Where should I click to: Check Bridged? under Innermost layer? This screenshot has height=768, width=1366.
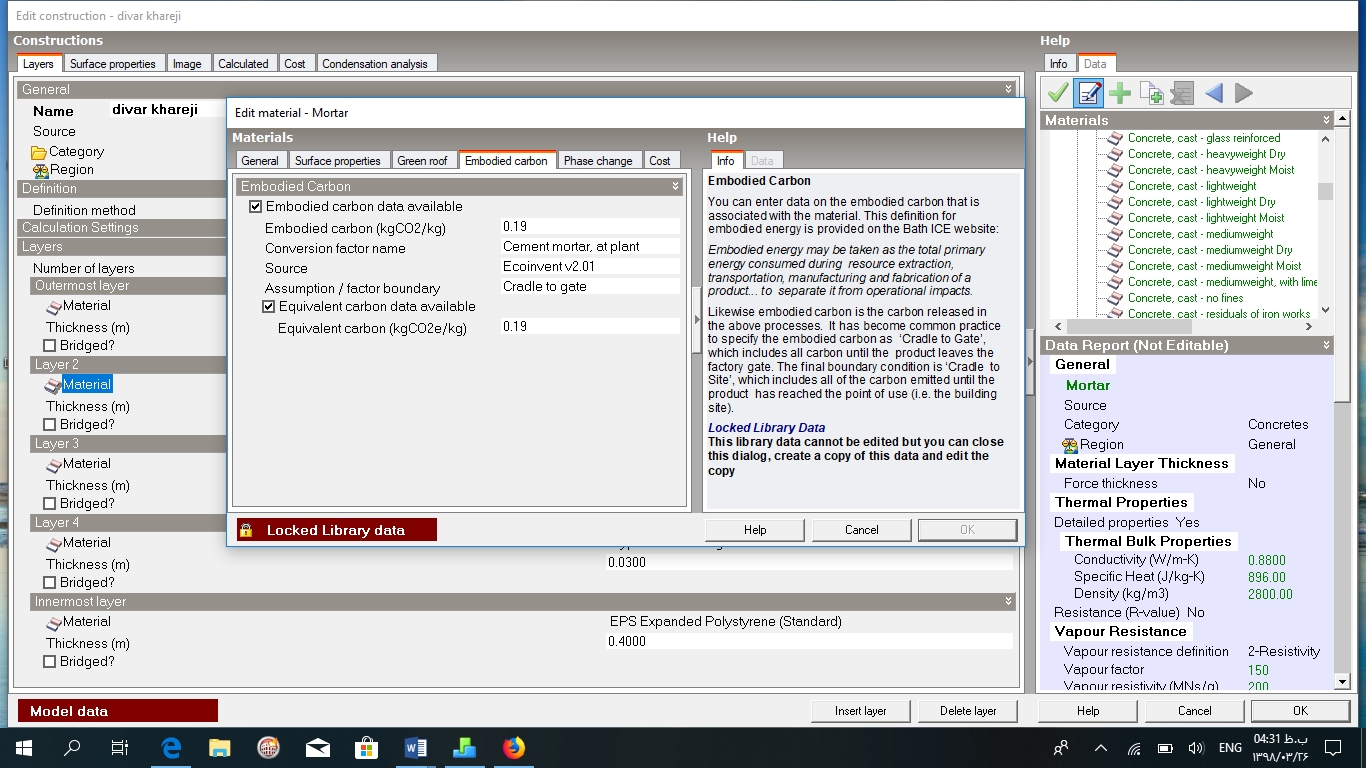[x=50, y=662]
